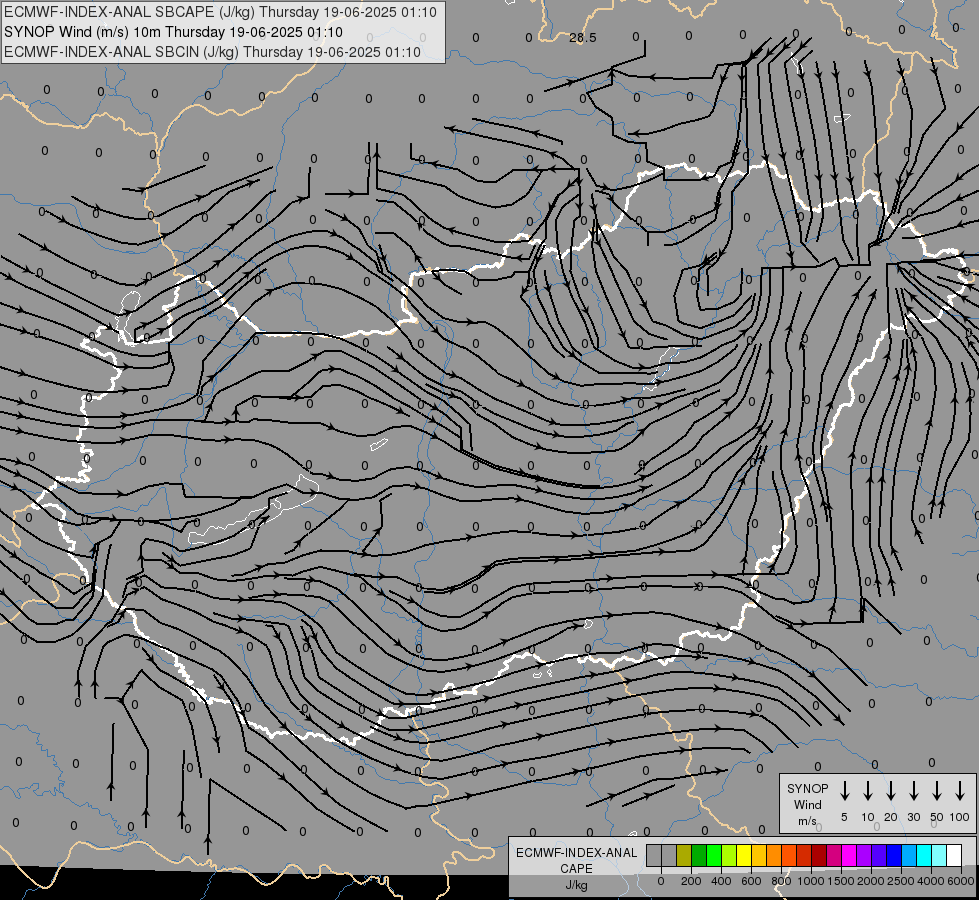This screenshot has width=979, height=900.
Task: Pick the pure yellow CAPE swatch
Action: pos(744,855)
